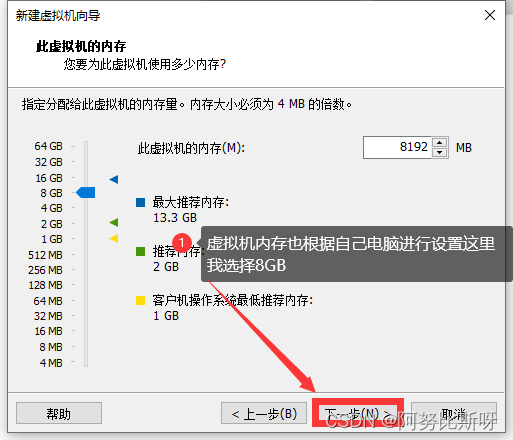Screen dimensions: 513x440
Task: Click the yellow legend square for 最低推荐内存
Action: 140,300
